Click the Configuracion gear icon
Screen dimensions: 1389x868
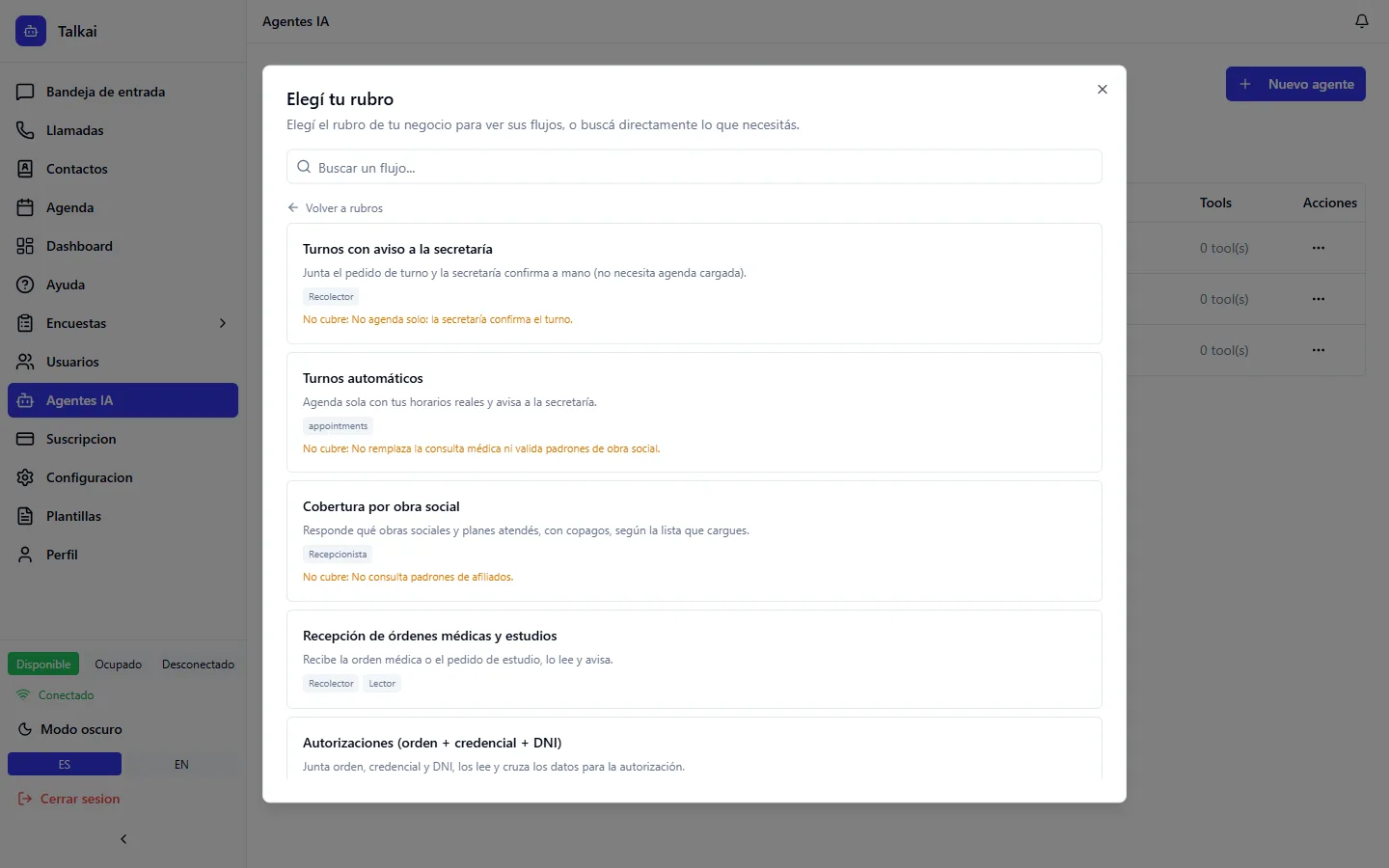pyautogui.click(x=25, y=477)
